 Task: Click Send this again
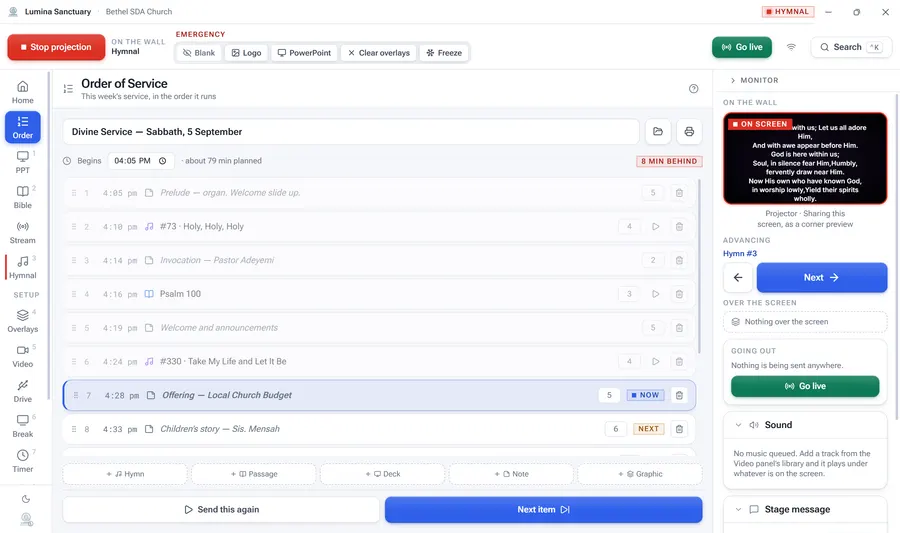pyautogui.click(x=221, y=509)
